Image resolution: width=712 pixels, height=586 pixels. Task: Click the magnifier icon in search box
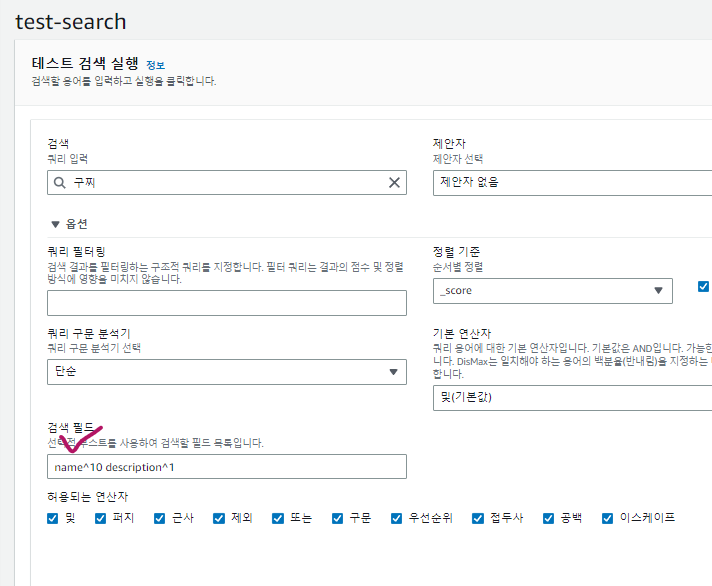click(x=60, y=183)
